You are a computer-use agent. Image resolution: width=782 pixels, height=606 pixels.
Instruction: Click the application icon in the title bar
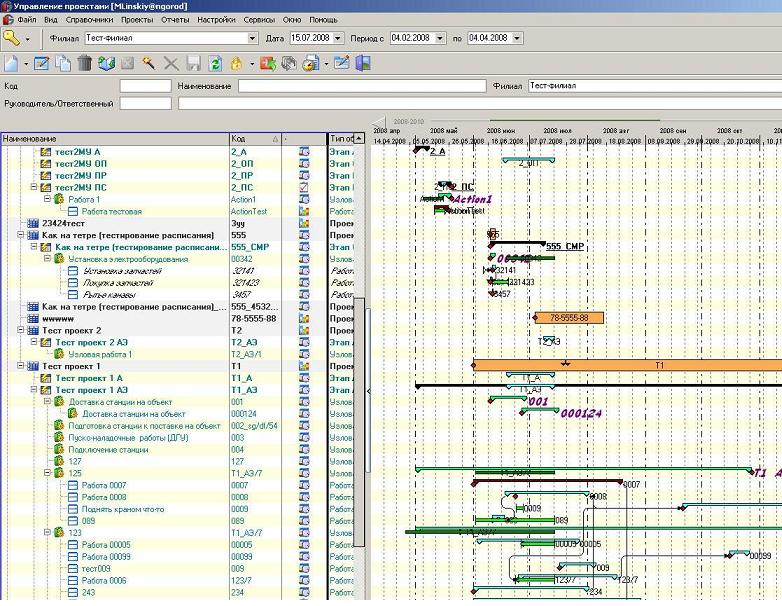tap(6, 6)
